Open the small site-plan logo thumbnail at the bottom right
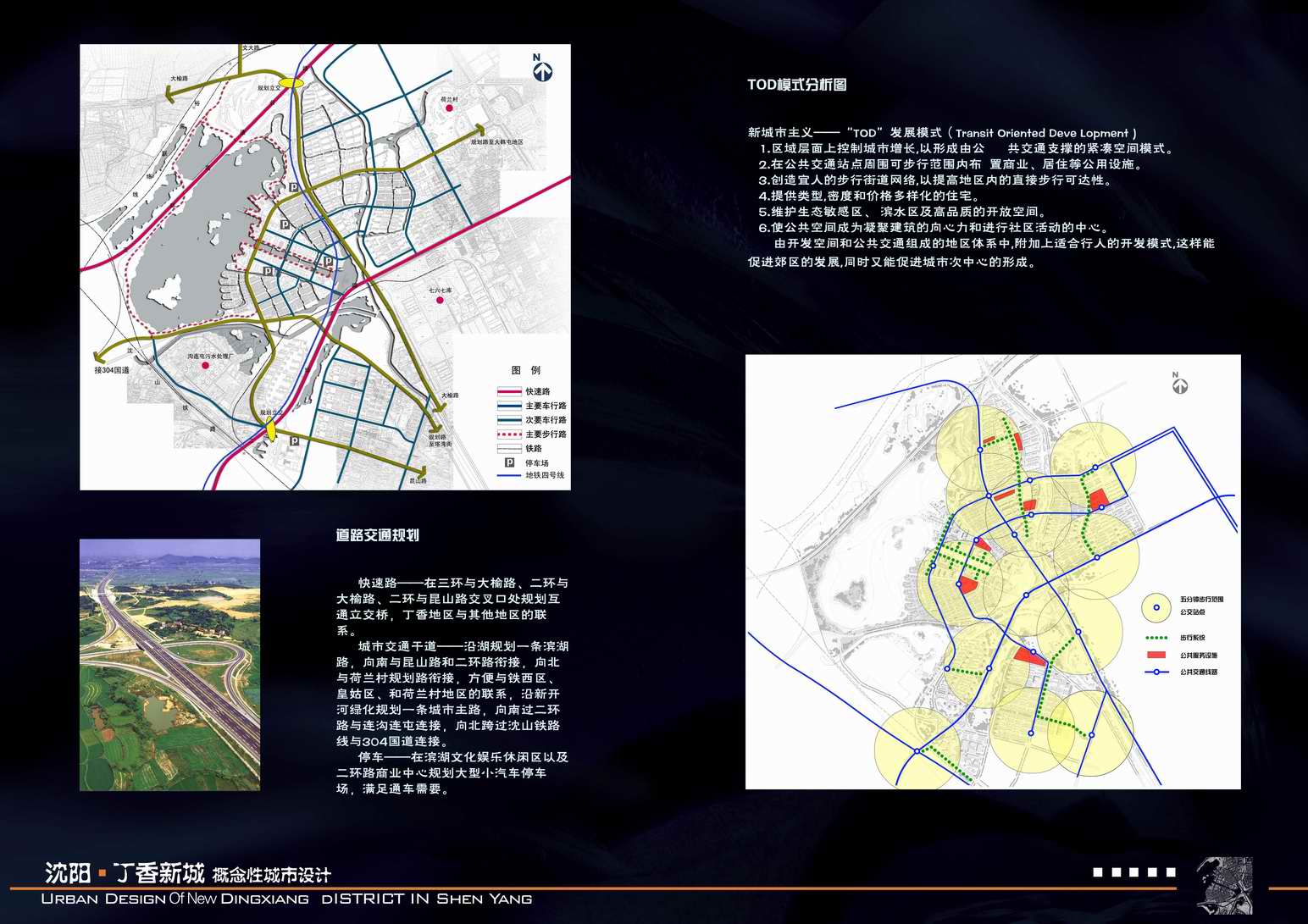1308x924 pixels. tap(1224, 885)
